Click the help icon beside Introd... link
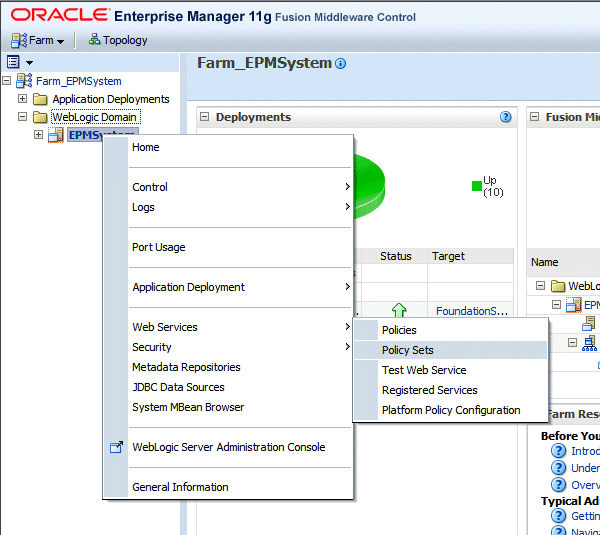The height and width of the screenshot is (535, 600). coord(558,450)
